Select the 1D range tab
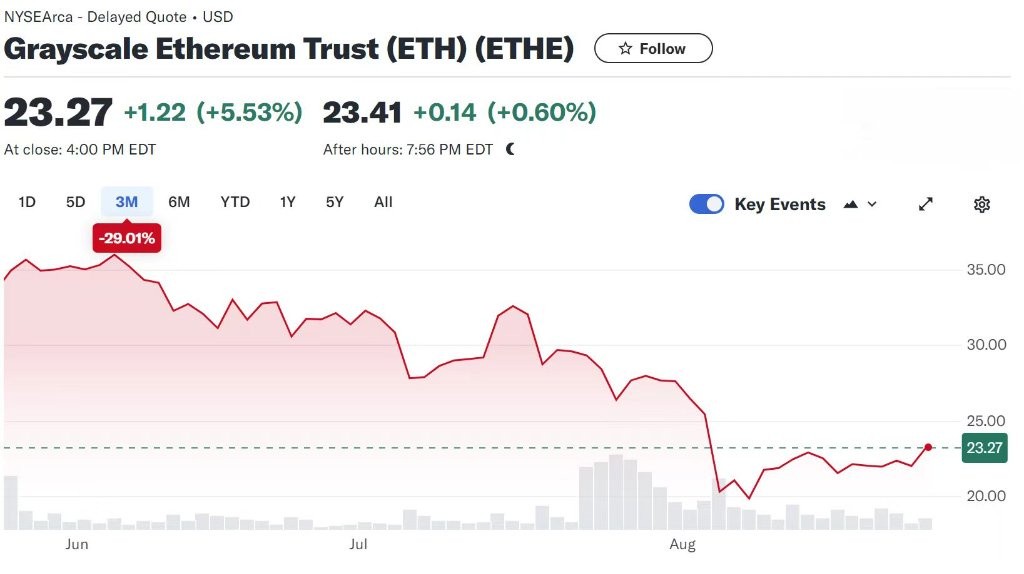This screenshot has height=574, width=1024. coord(27,202)
